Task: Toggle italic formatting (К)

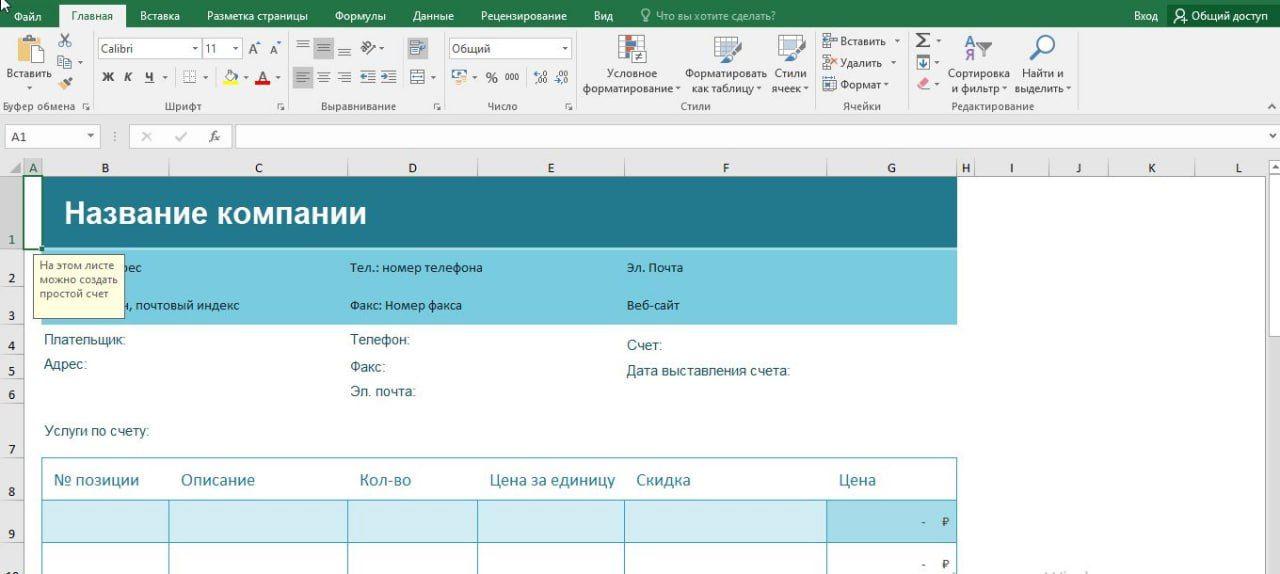Action: (x=128, y=77)
